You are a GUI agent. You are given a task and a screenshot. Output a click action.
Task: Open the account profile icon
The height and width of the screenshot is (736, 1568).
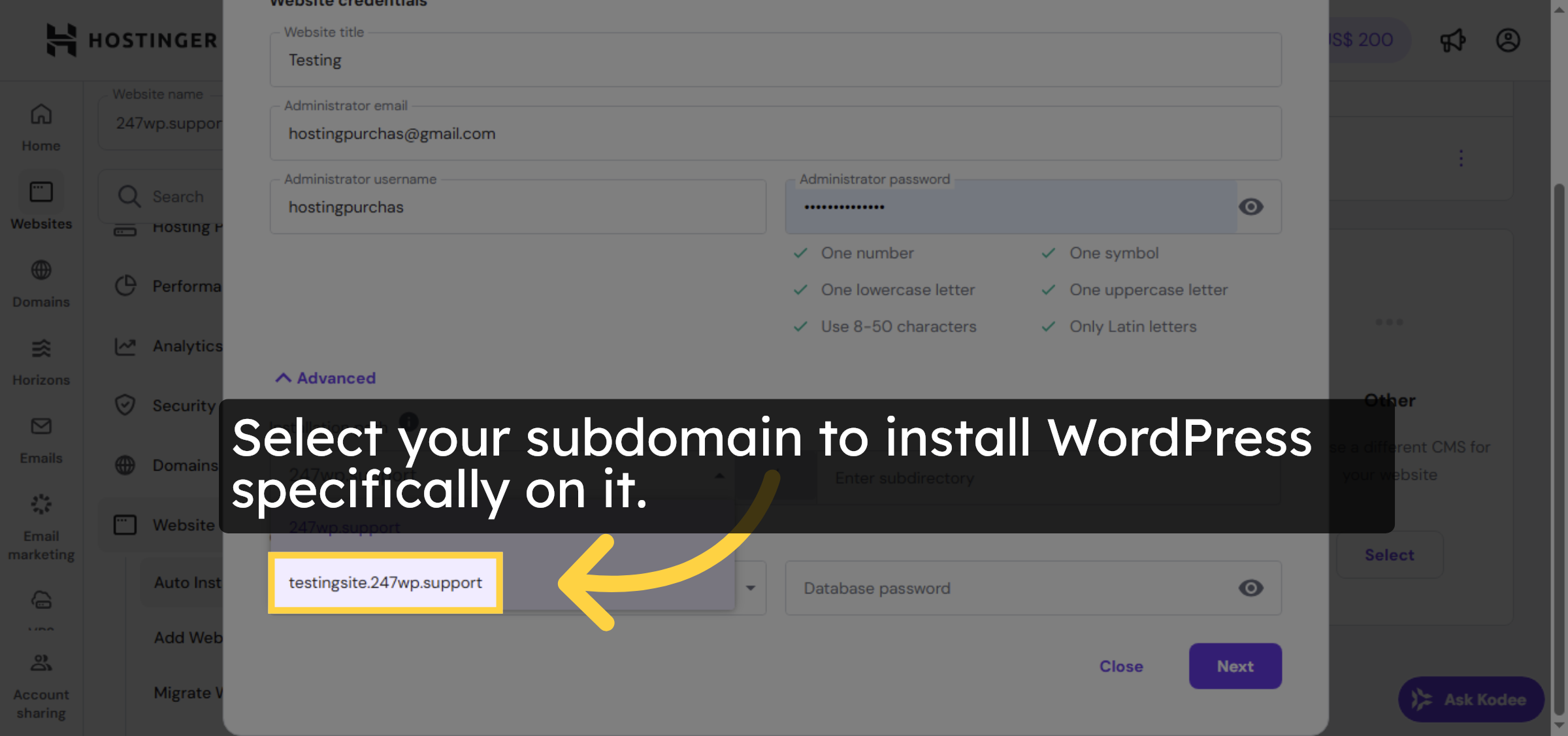1508,41
